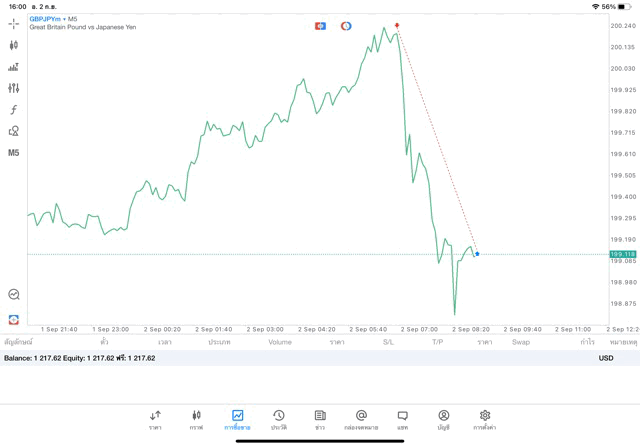This screenshot has width=640, height=447.
Task: Click the red-blue icon at sidebar bottom
Action: (13, 320)
